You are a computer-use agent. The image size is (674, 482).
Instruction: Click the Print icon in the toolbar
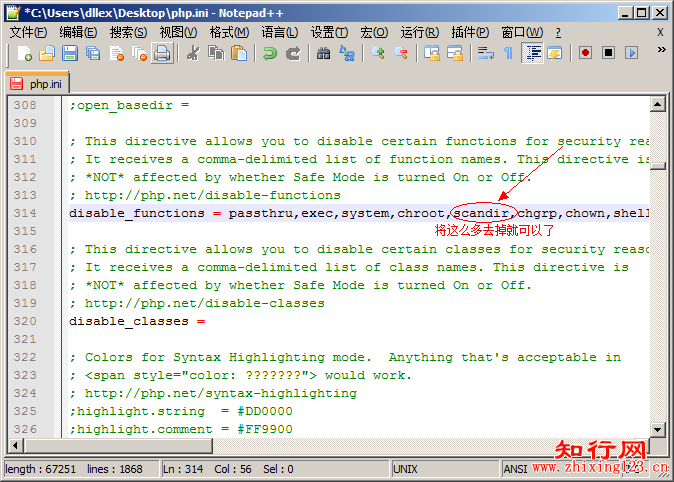pos(162,53)
